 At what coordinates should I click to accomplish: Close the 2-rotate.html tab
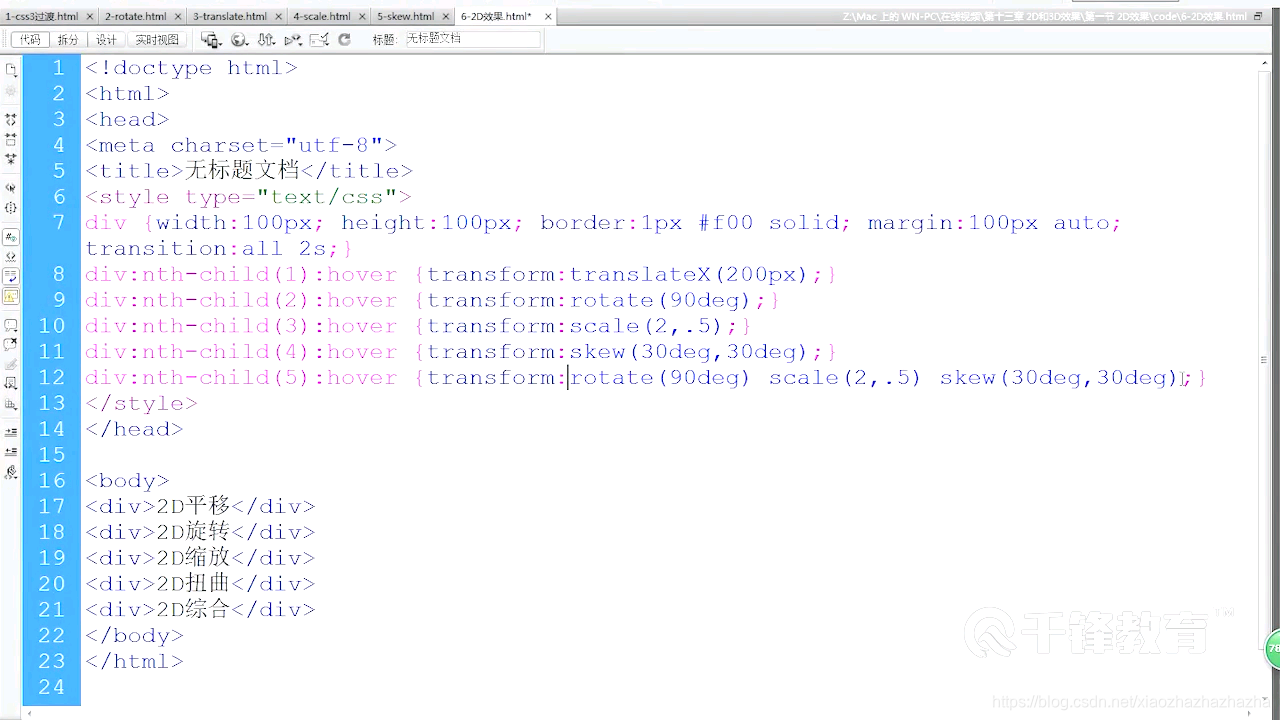pyautogui.click(x=178, y=17)
